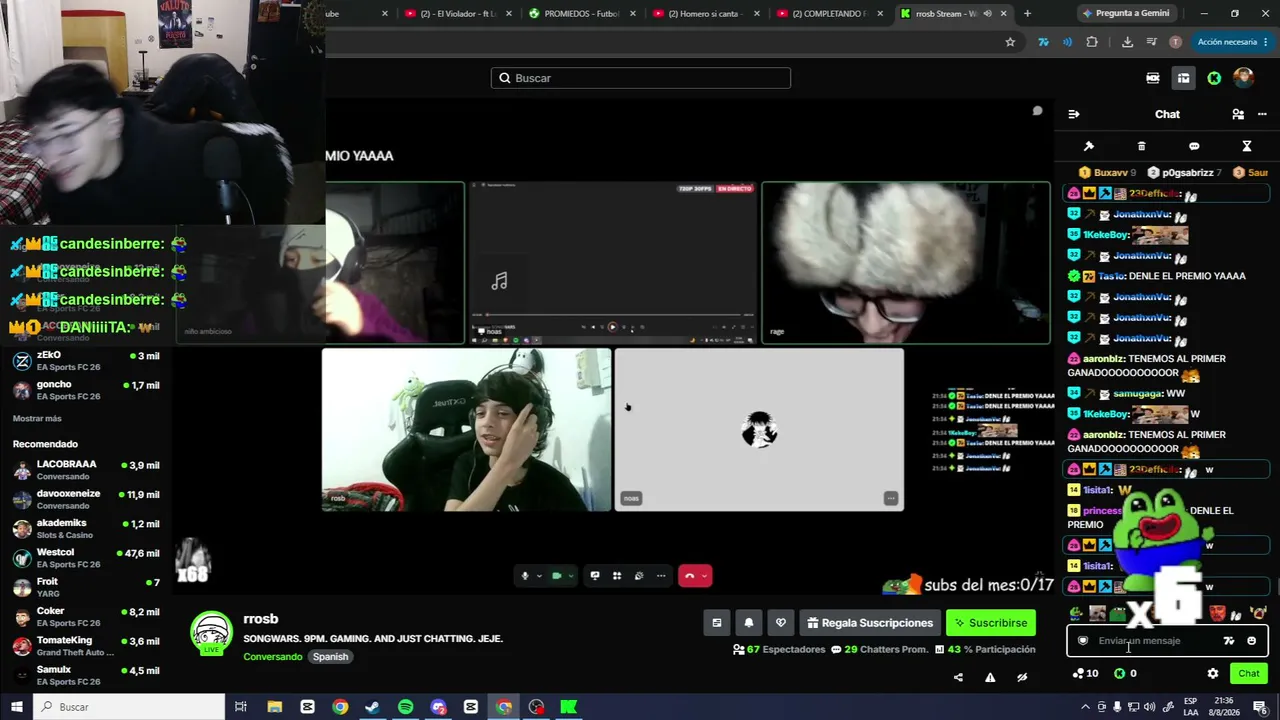Open the camera options dropdown arrow
Viewport: 1280px width, 720px height.
pos(571,576)
